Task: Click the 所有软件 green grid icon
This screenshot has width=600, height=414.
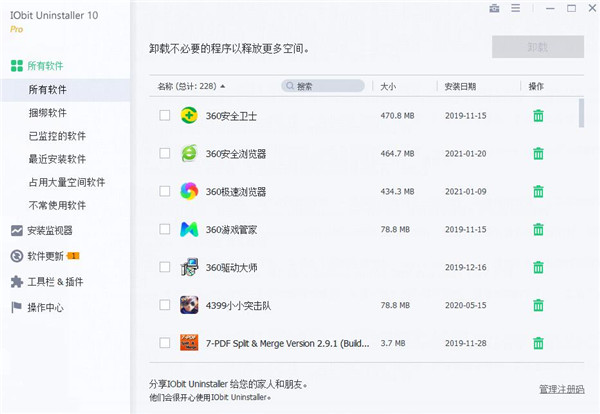Action: point(17,66)
